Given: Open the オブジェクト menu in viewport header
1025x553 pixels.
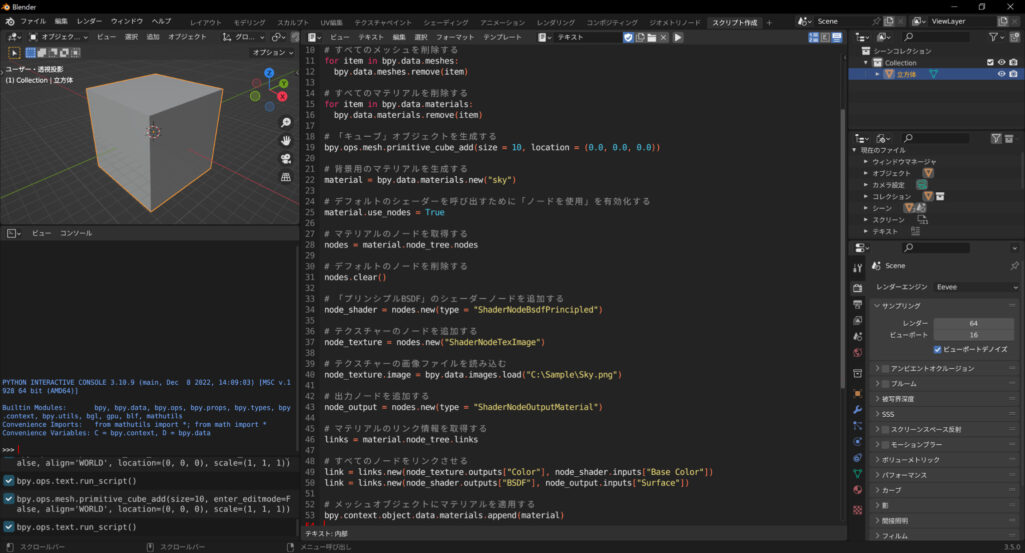Looking at the screenshot, I should coord(187,37).
